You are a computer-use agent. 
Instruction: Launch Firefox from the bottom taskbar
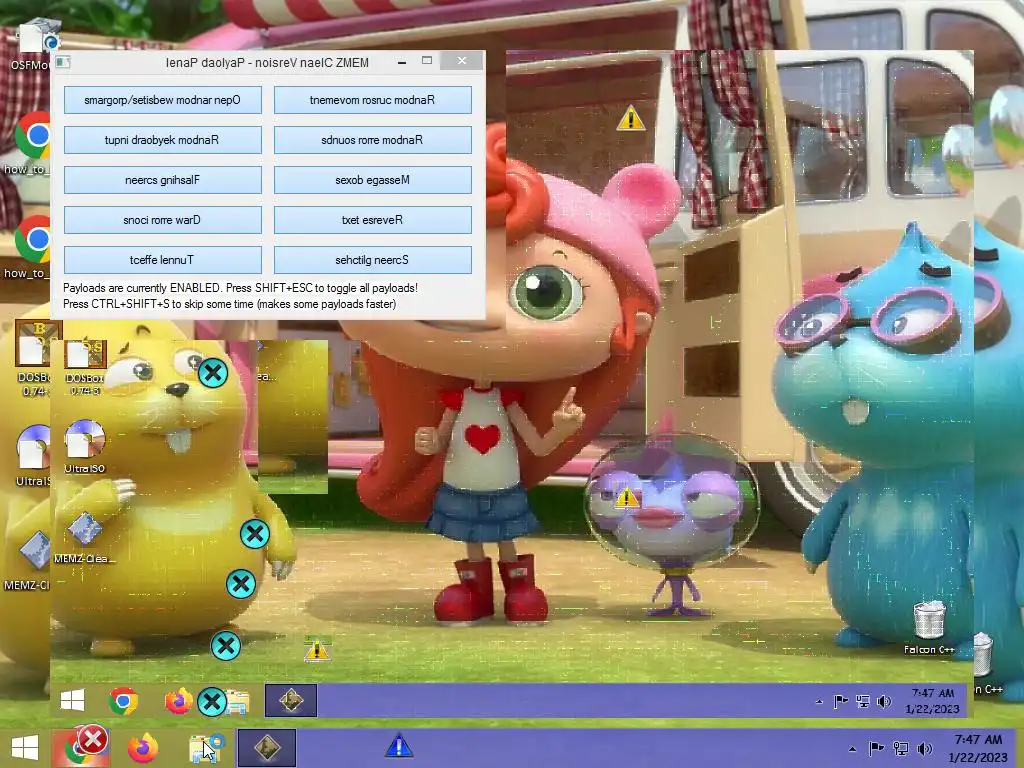[x=142, y=748]
